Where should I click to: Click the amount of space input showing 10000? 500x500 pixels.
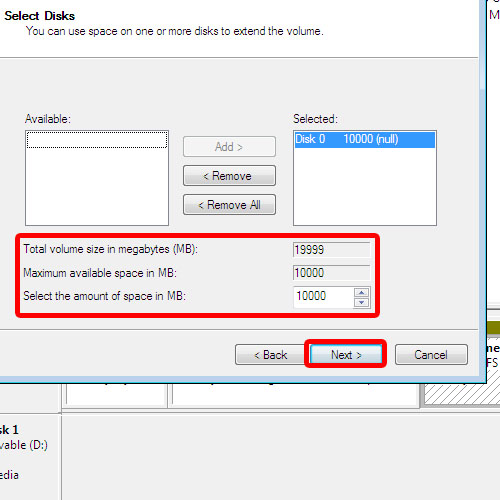pos(323,296)
